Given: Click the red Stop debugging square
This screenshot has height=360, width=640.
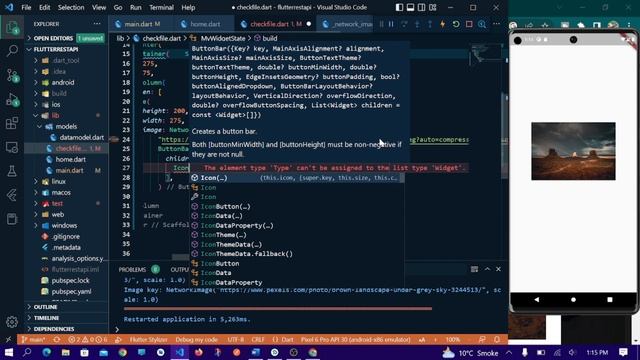Looking at the screenshot, I should (x=469, y=24).
